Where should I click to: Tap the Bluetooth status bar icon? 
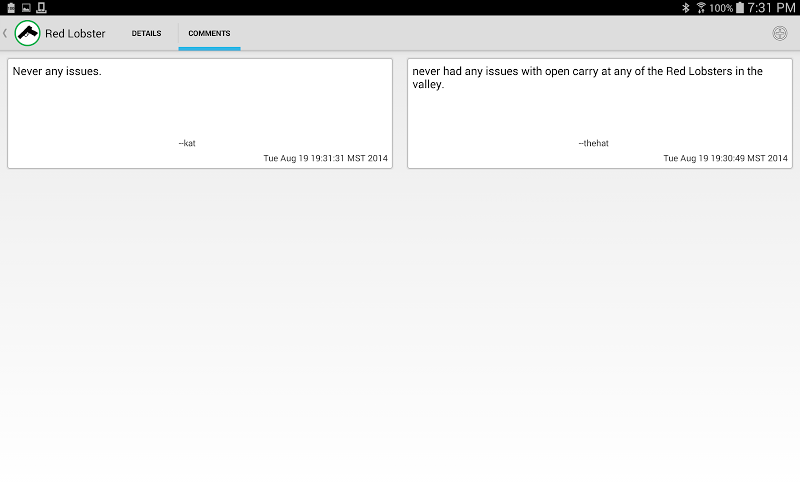pos(686,8)
